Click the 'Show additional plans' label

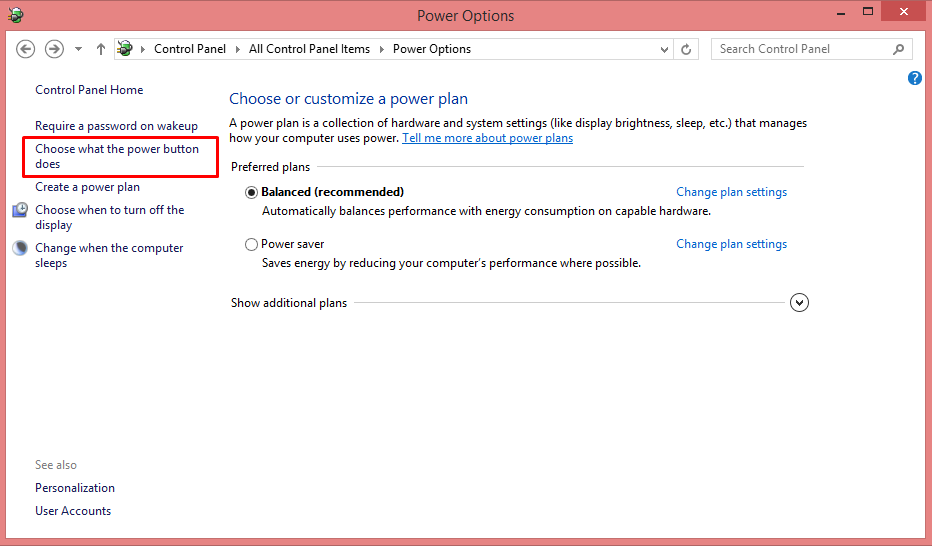tap(289, 303)
